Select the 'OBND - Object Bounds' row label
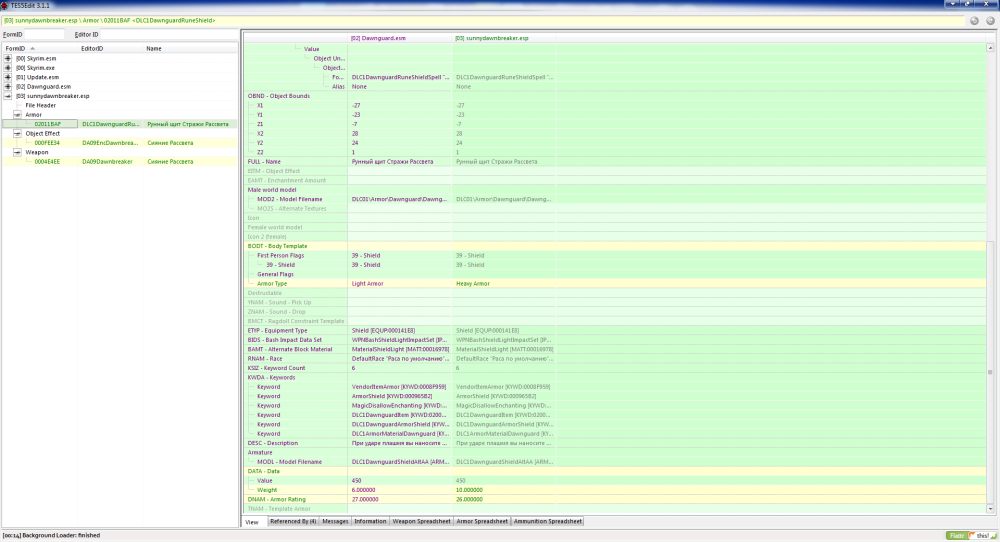The width and height of the screenshot is (1000, 542). click(x=279, y=96)
